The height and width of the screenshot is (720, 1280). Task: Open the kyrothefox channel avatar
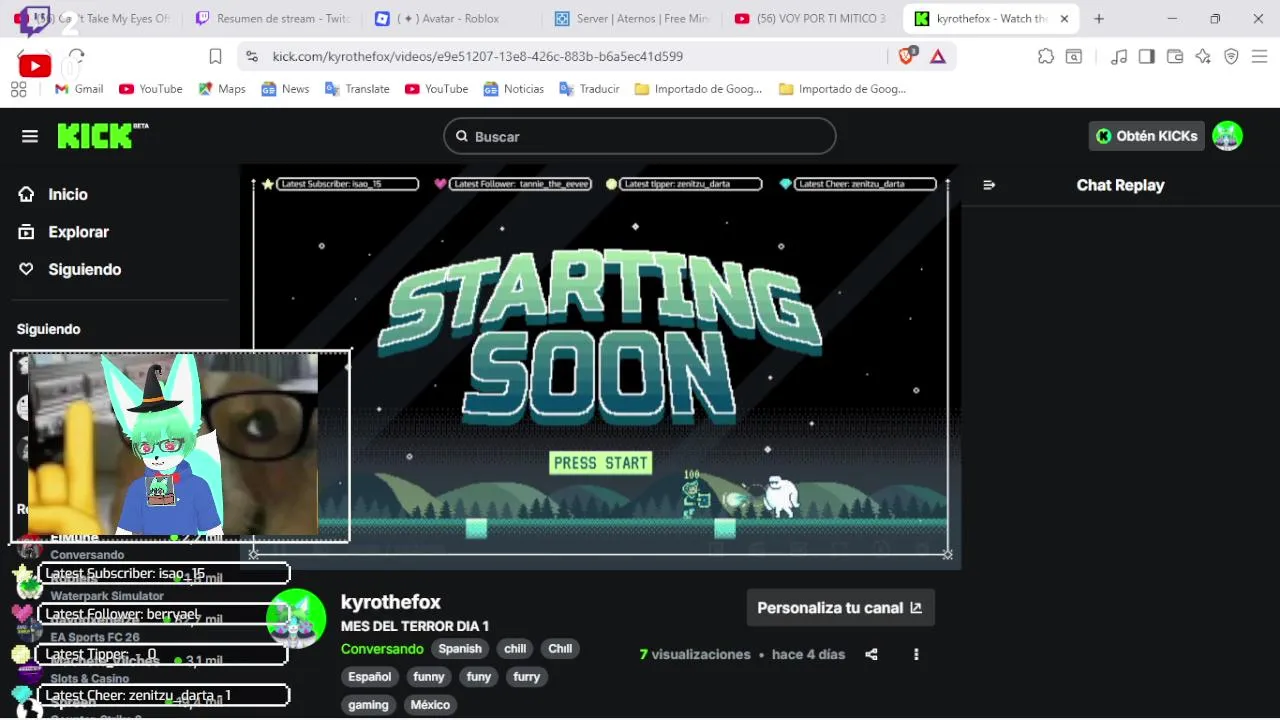296,619
